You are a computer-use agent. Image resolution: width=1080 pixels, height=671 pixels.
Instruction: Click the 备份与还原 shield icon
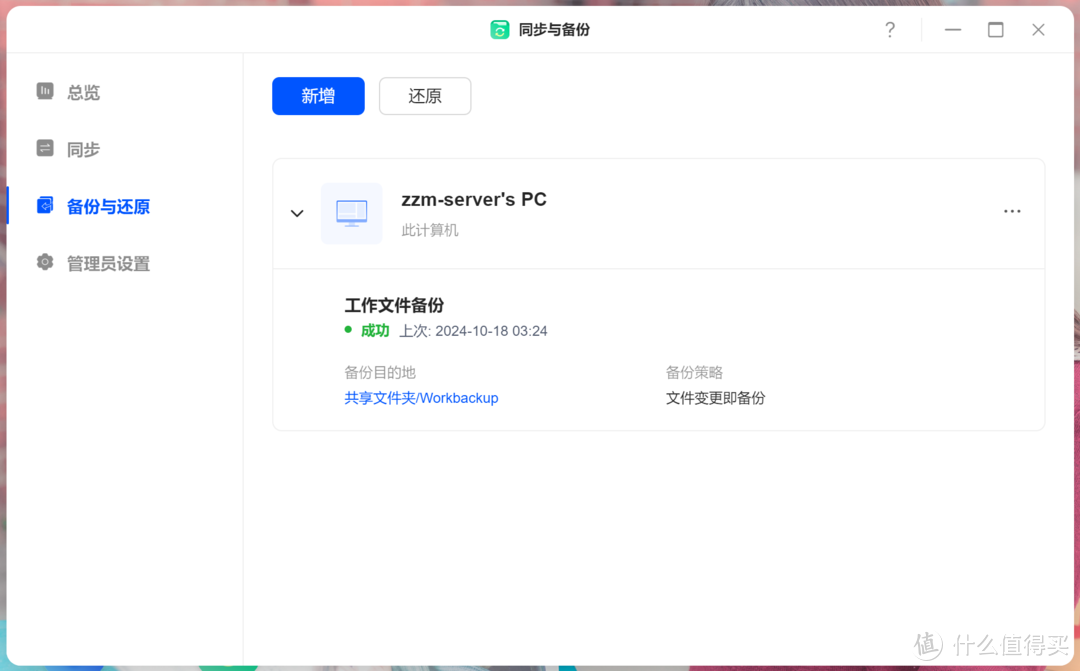tap(45, 205)
